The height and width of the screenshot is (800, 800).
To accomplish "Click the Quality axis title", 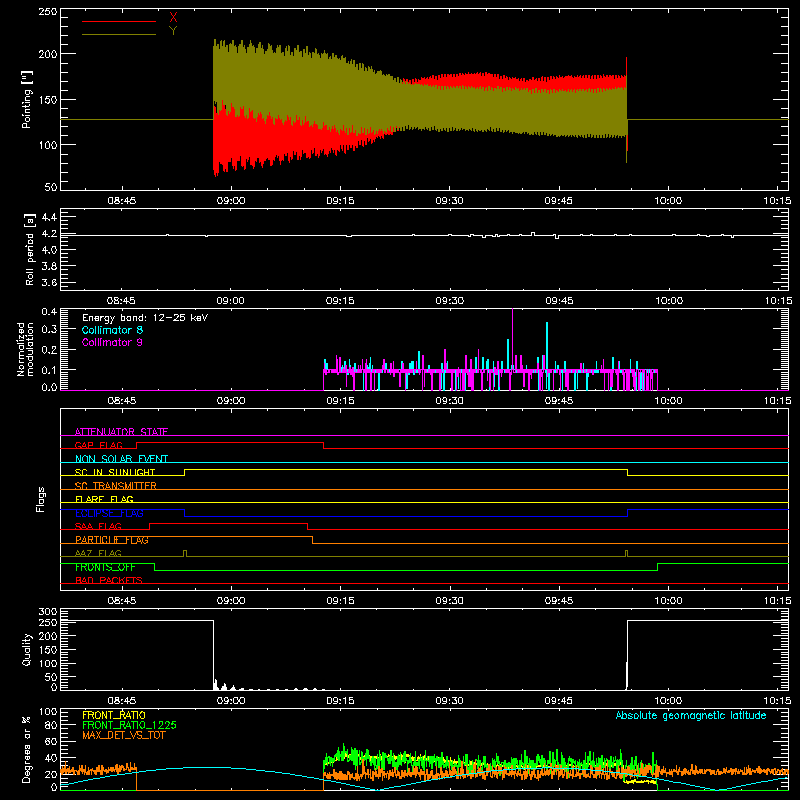I will coord(27,649).
